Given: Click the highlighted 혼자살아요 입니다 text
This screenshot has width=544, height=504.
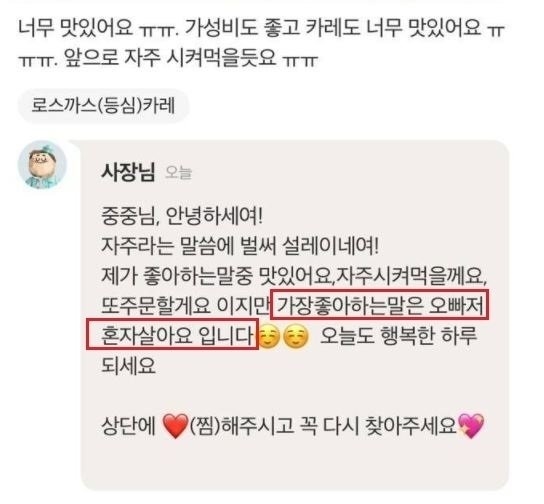Looking at the screenshot, I should click(x=172, y=334).
